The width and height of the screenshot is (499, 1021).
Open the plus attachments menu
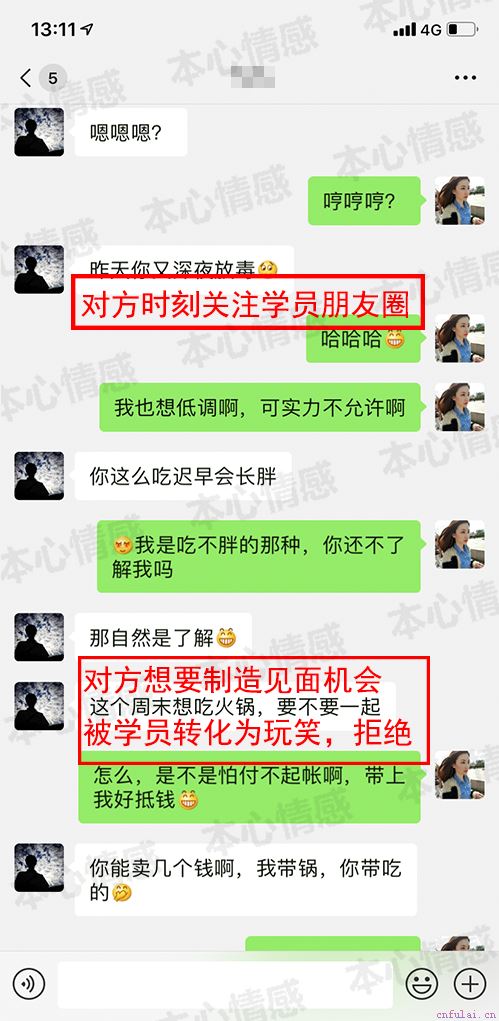coord(470,983)
